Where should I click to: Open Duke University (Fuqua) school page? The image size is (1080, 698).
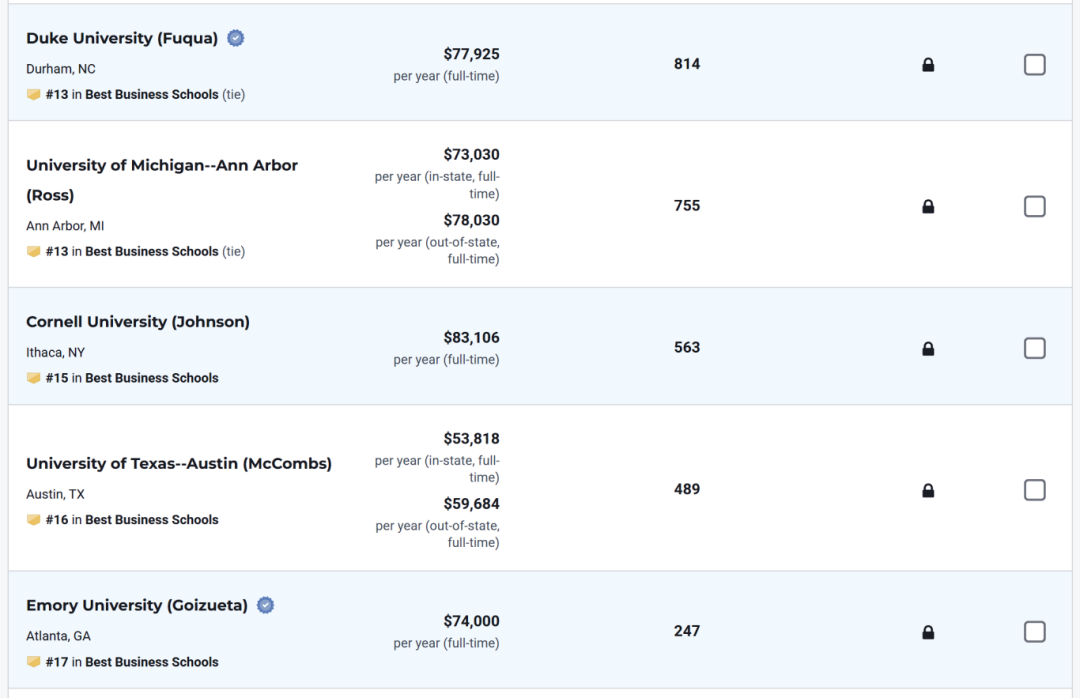coord(122,38)
